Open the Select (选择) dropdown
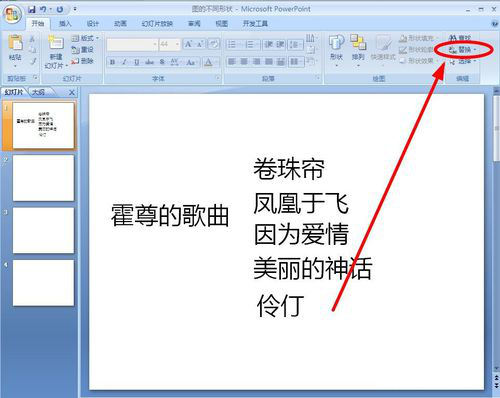The width and height of the screenshot is (500, 398). [462, 61]
